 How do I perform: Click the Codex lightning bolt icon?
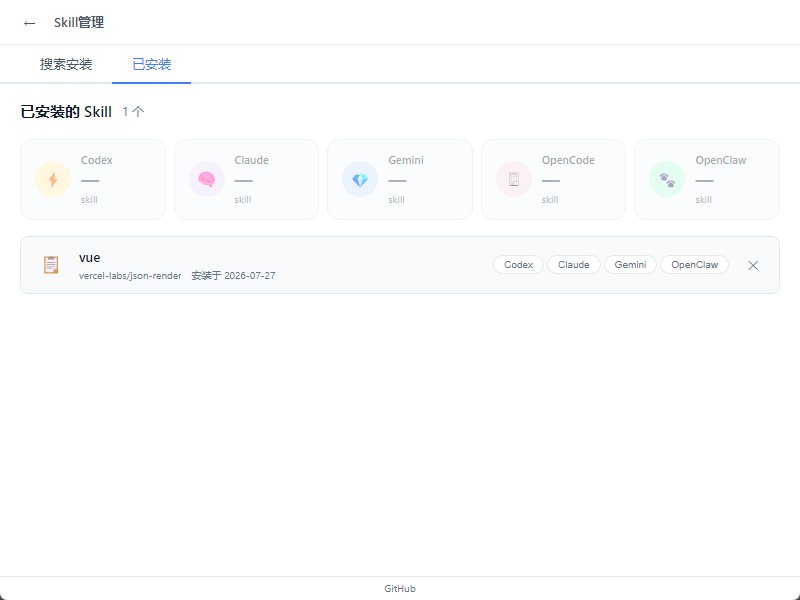53,179
